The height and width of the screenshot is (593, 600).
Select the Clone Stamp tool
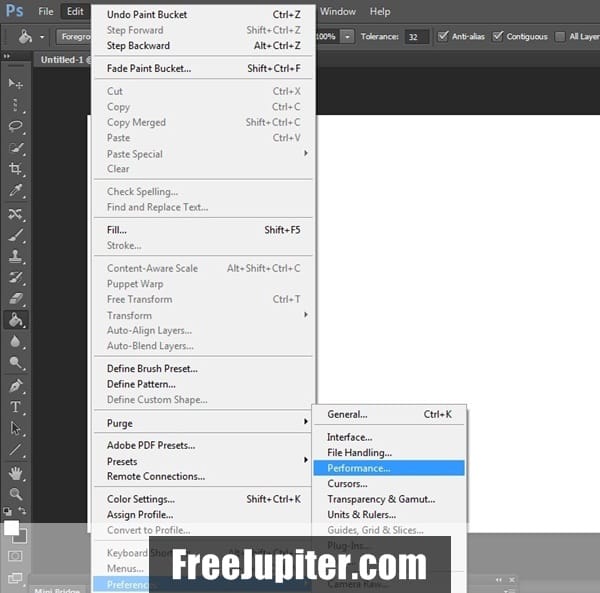pos(15,256)
